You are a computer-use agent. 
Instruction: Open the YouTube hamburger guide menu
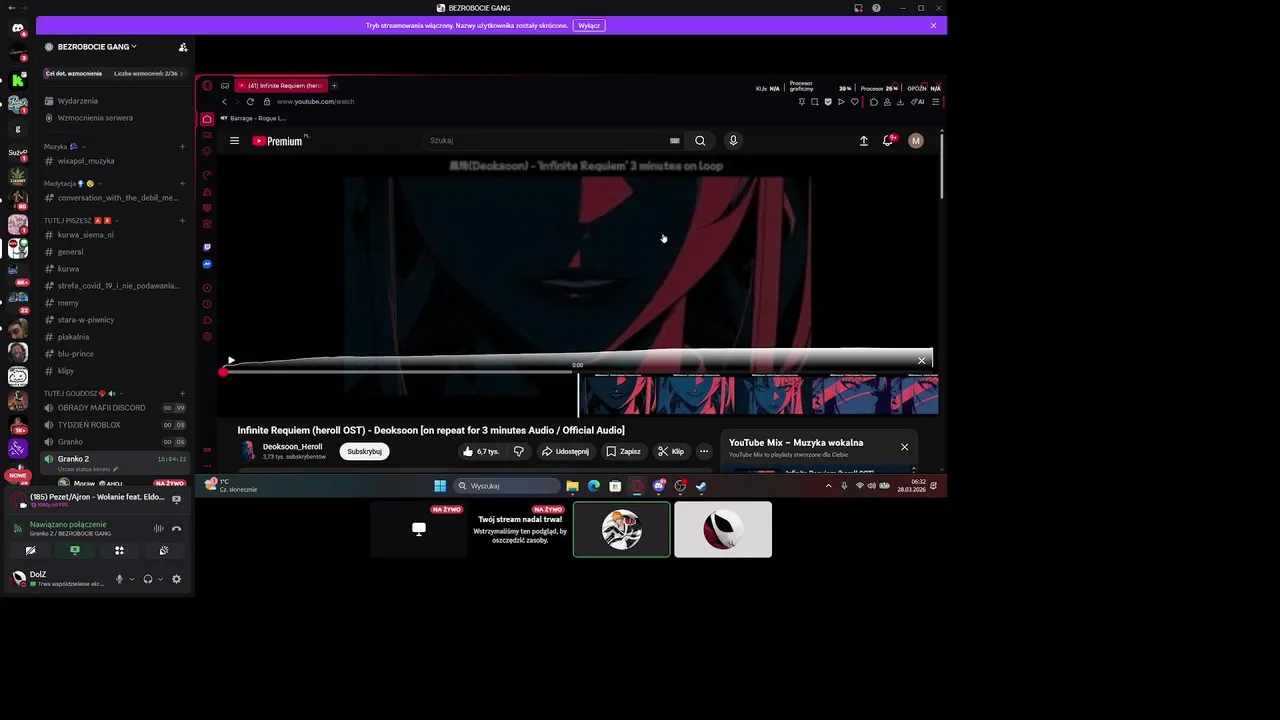click(234, 141)
